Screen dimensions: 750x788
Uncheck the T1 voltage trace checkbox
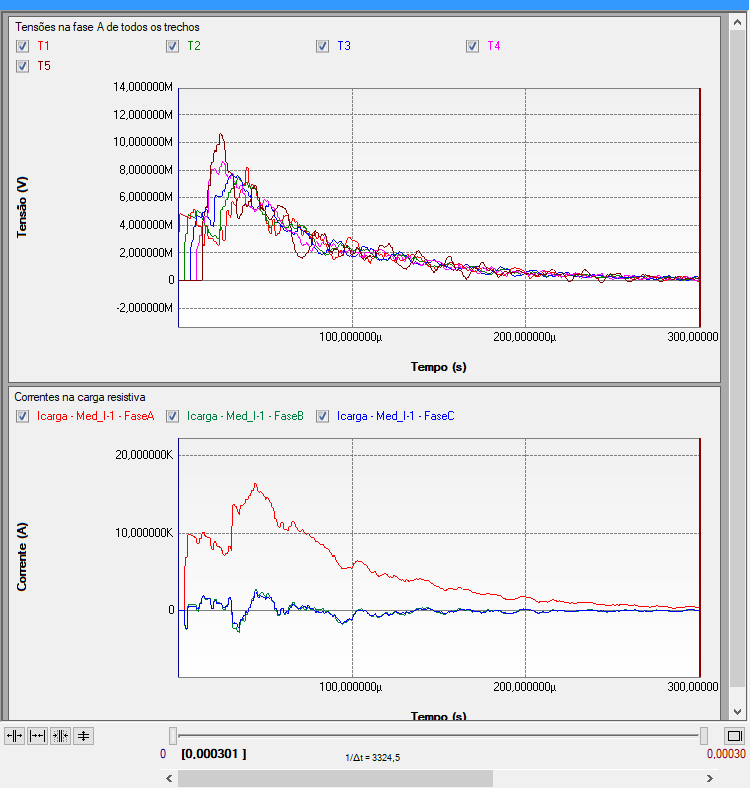tap(23, 46)
